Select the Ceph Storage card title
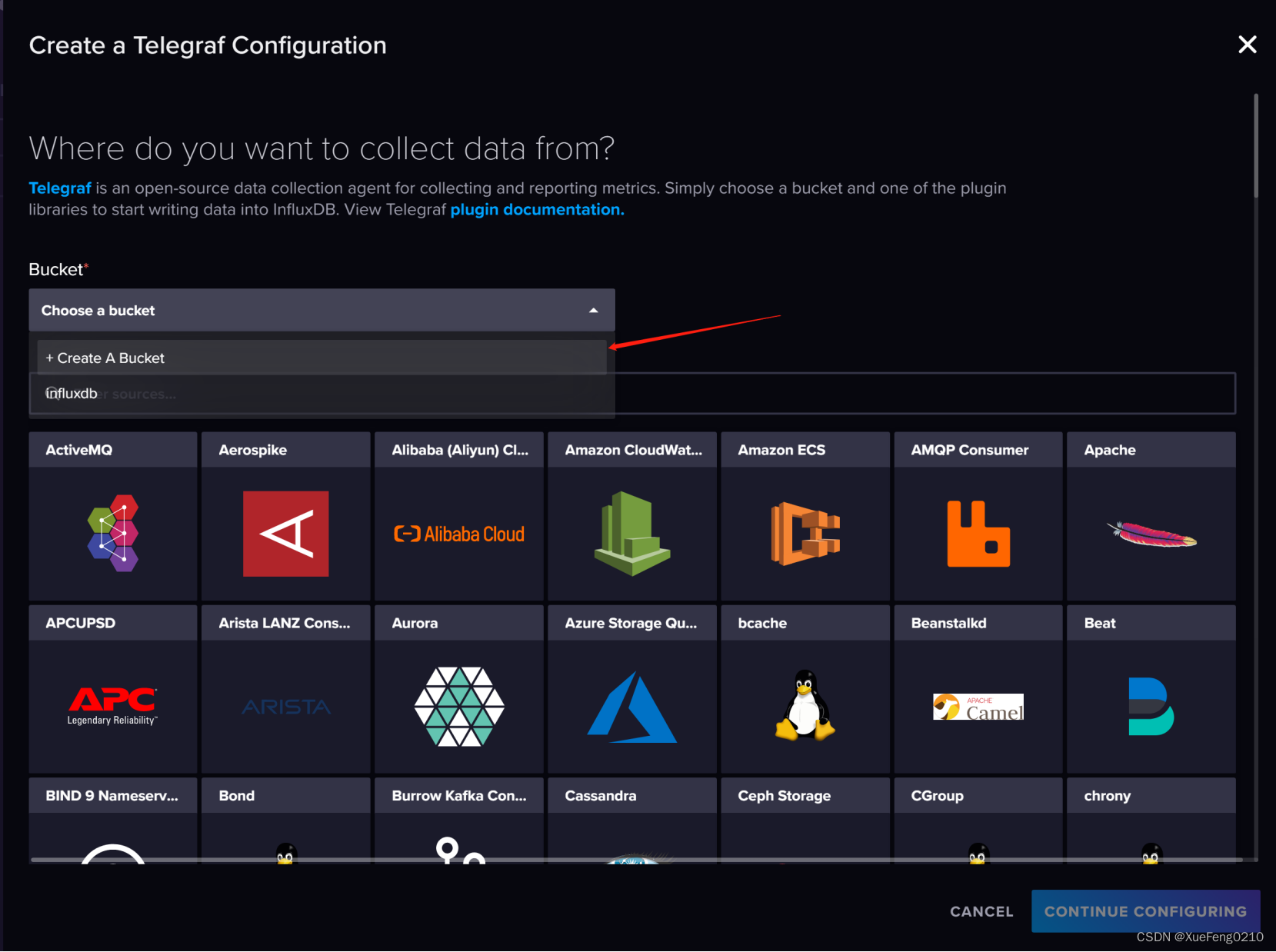 (785, 796)
